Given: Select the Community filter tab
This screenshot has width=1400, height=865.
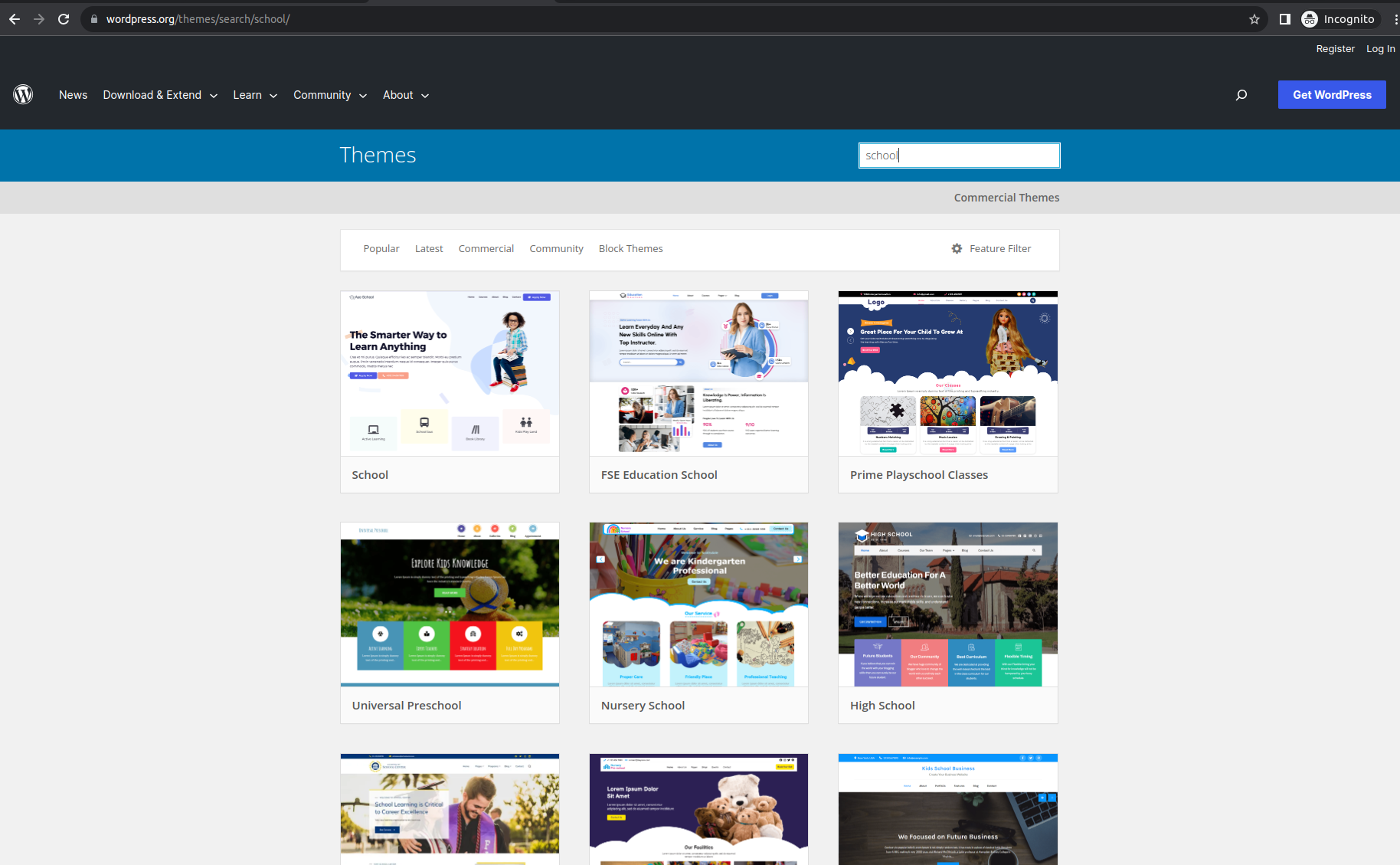Looking at the screenshot, I should tap(556, 248).
